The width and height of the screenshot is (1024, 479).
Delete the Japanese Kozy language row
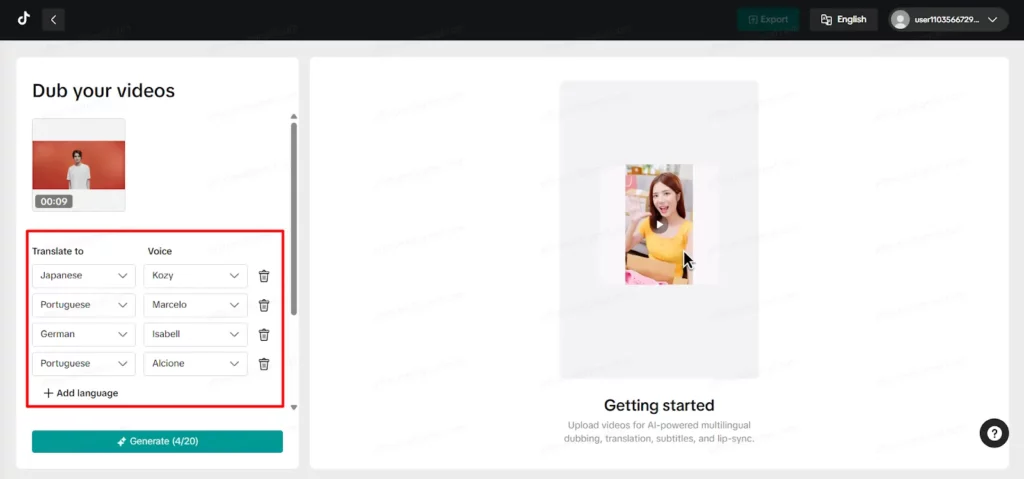(264, 276)
